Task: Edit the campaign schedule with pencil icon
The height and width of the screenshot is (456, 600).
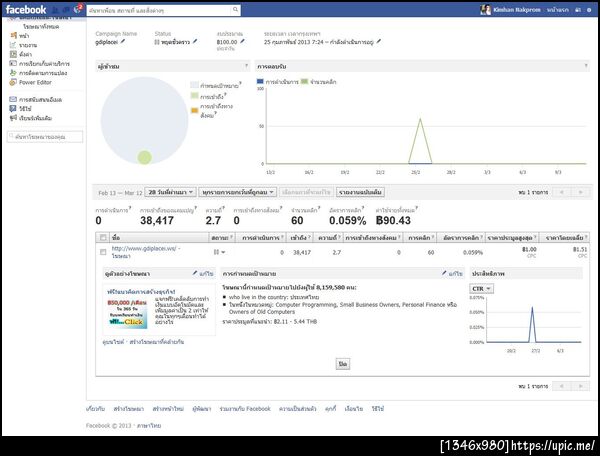Action: [x=378, y=41]
